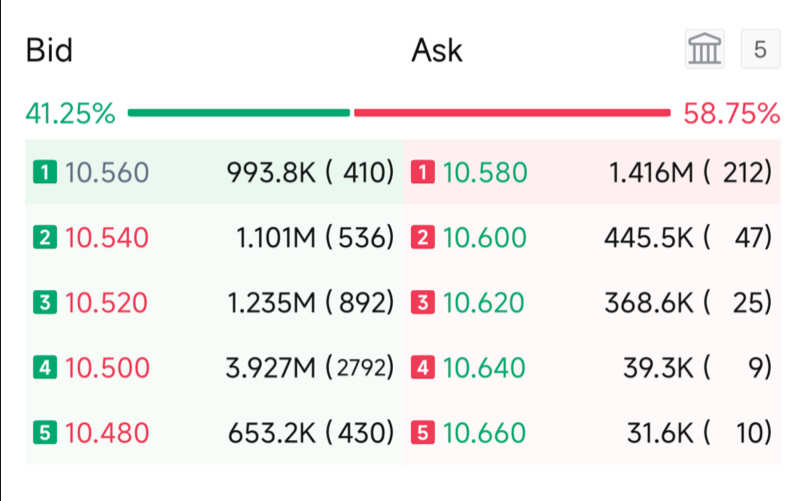Click the green bid level 3 badge

tap(45, 302)
